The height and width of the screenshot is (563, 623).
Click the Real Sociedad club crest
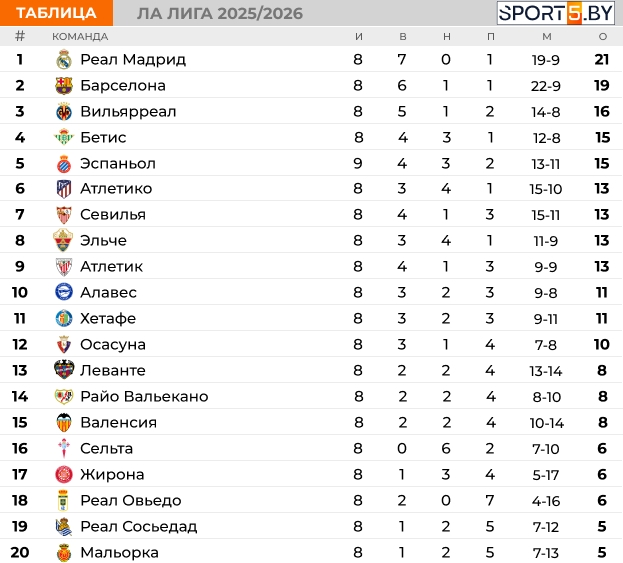pyautogui.click(x=64, y=526)
